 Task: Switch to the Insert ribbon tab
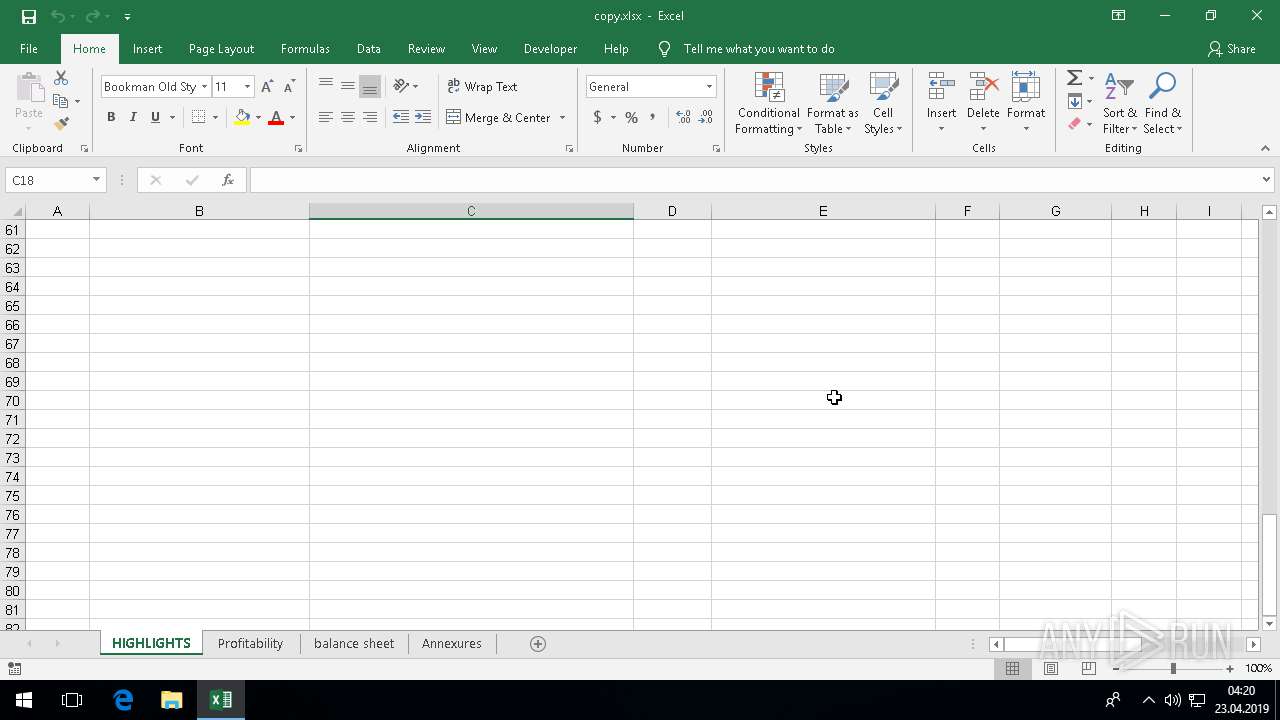147,49
